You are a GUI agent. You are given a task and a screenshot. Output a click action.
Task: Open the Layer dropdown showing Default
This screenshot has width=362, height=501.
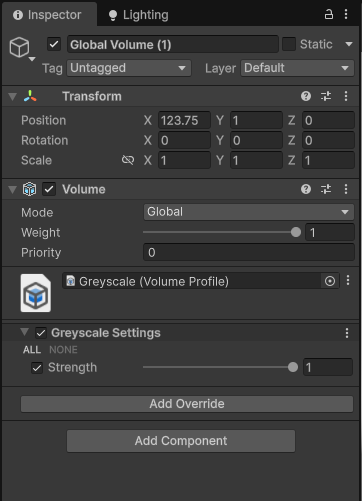[297, 68]
